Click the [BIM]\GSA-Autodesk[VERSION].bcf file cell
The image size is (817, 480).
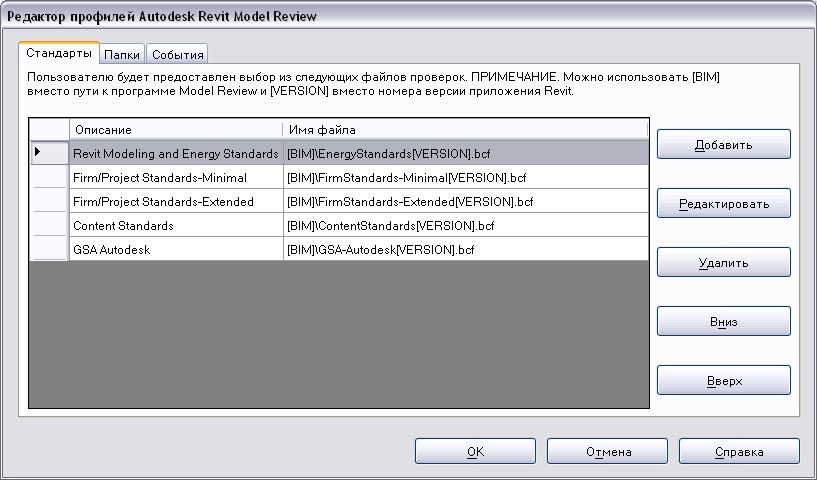[x=466, y=249]
